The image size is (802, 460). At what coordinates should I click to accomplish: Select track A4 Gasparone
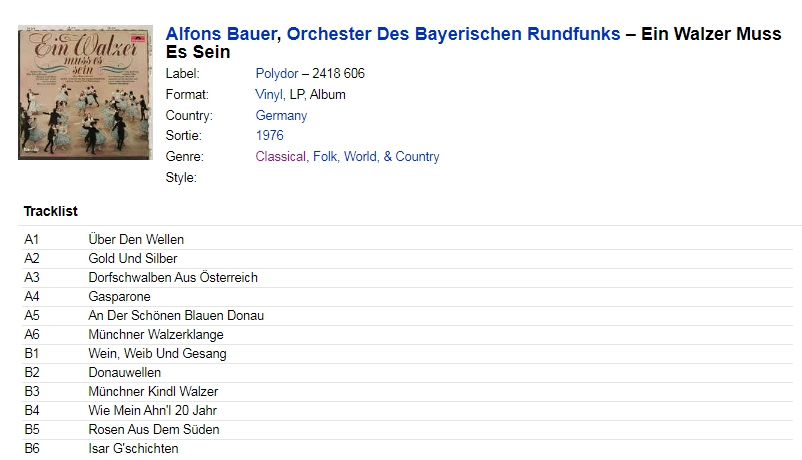408,296
